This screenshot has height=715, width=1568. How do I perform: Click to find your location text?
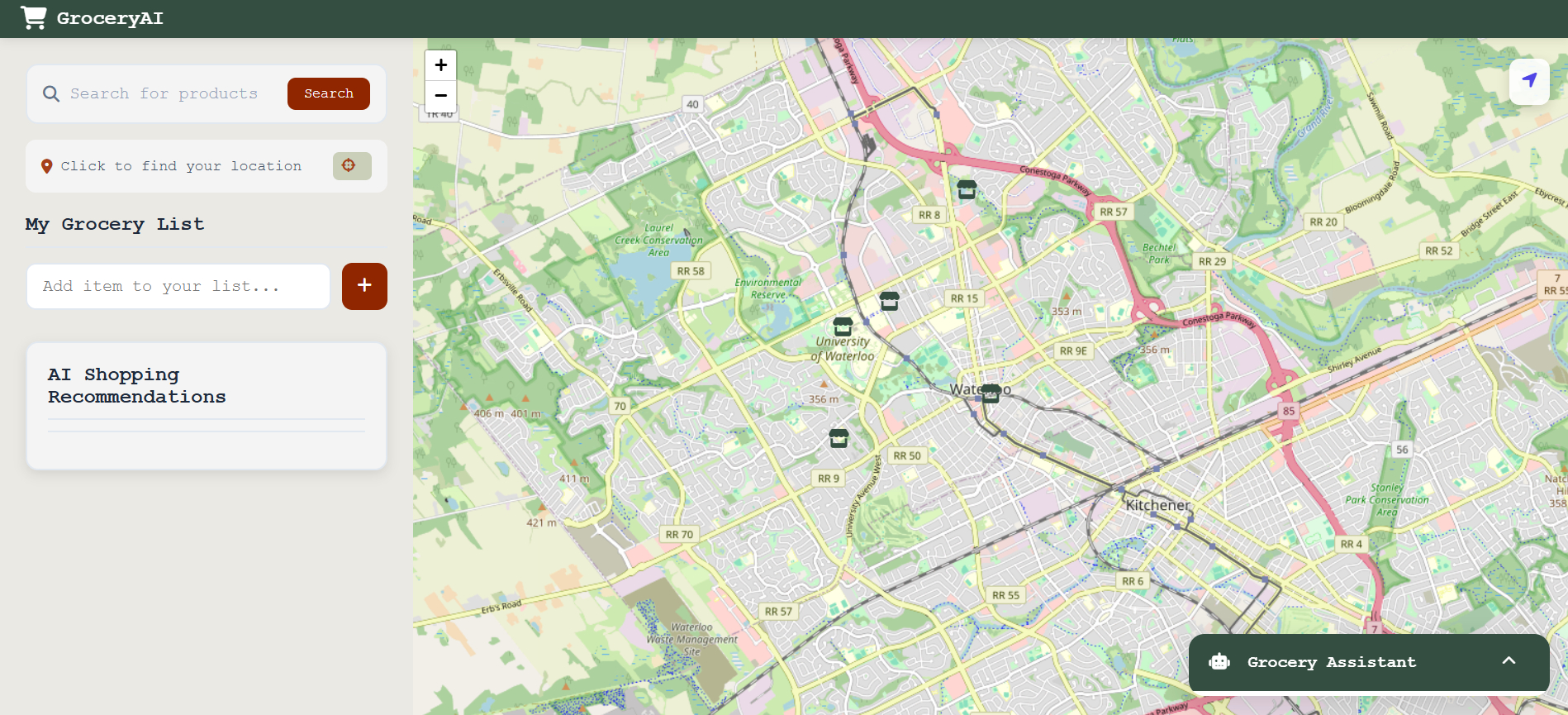[181, 166]
